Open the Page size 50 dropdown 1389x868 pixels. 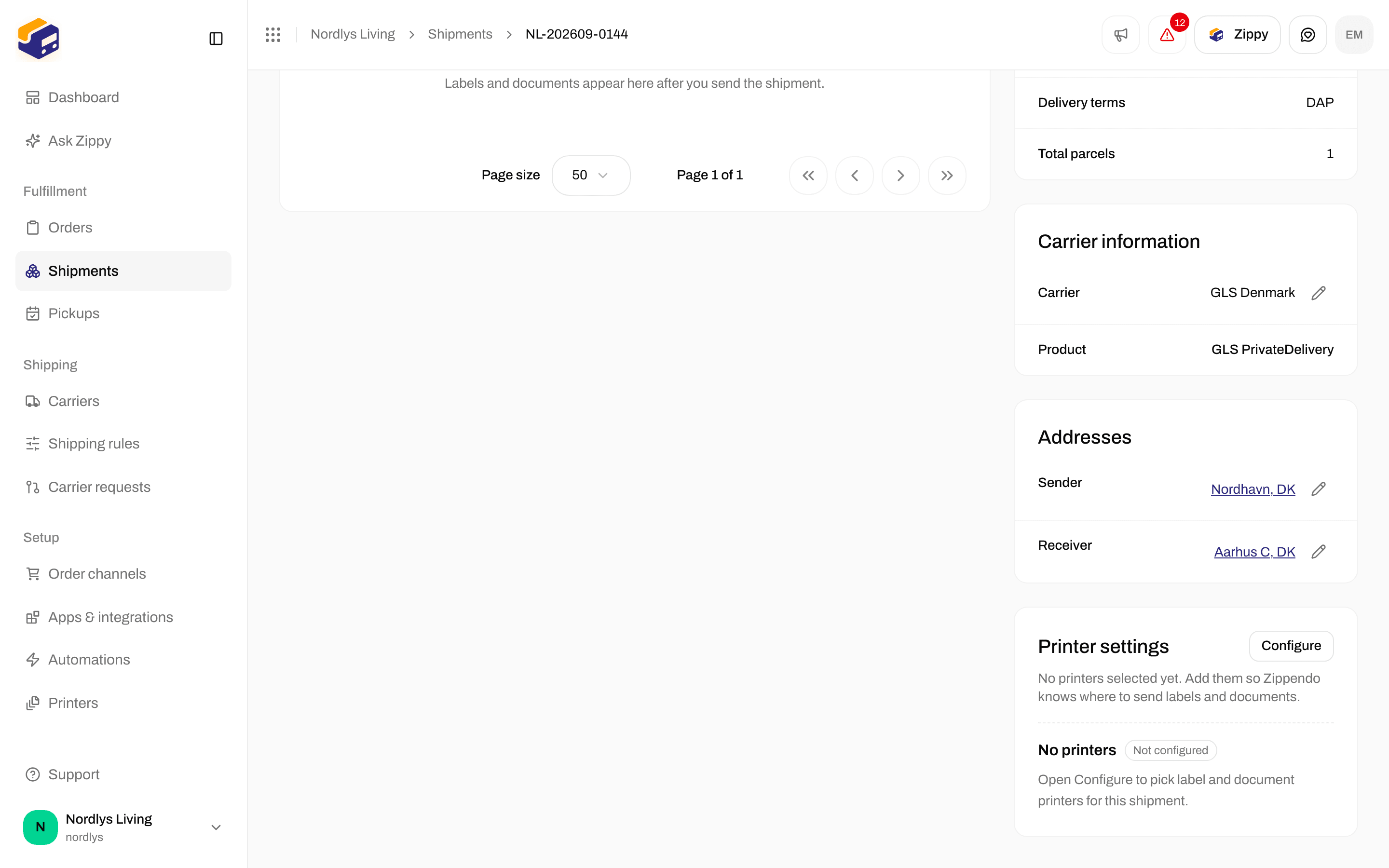tap(591, 175)
